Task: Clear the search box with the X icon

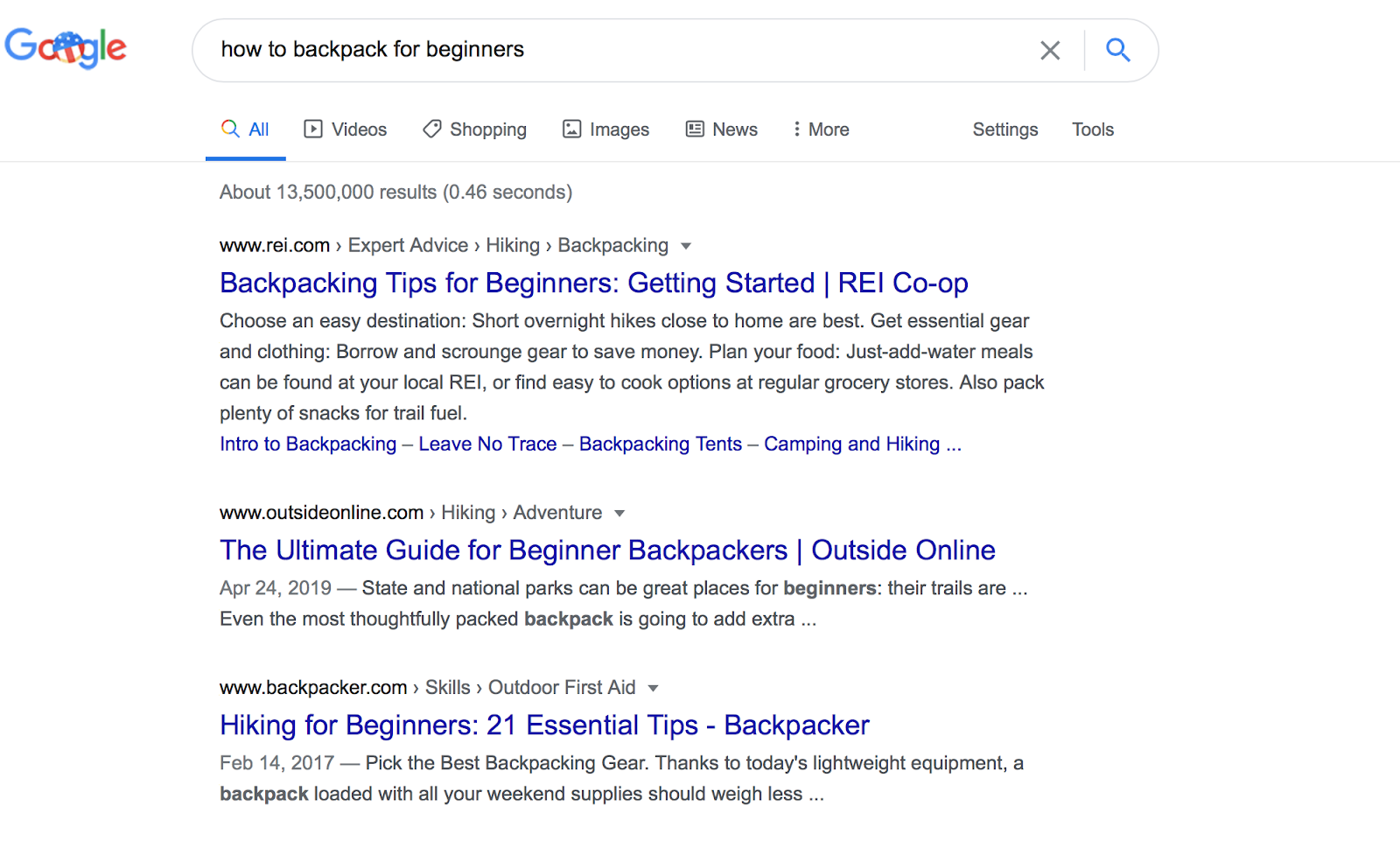Action: (x=1050, y=50)
